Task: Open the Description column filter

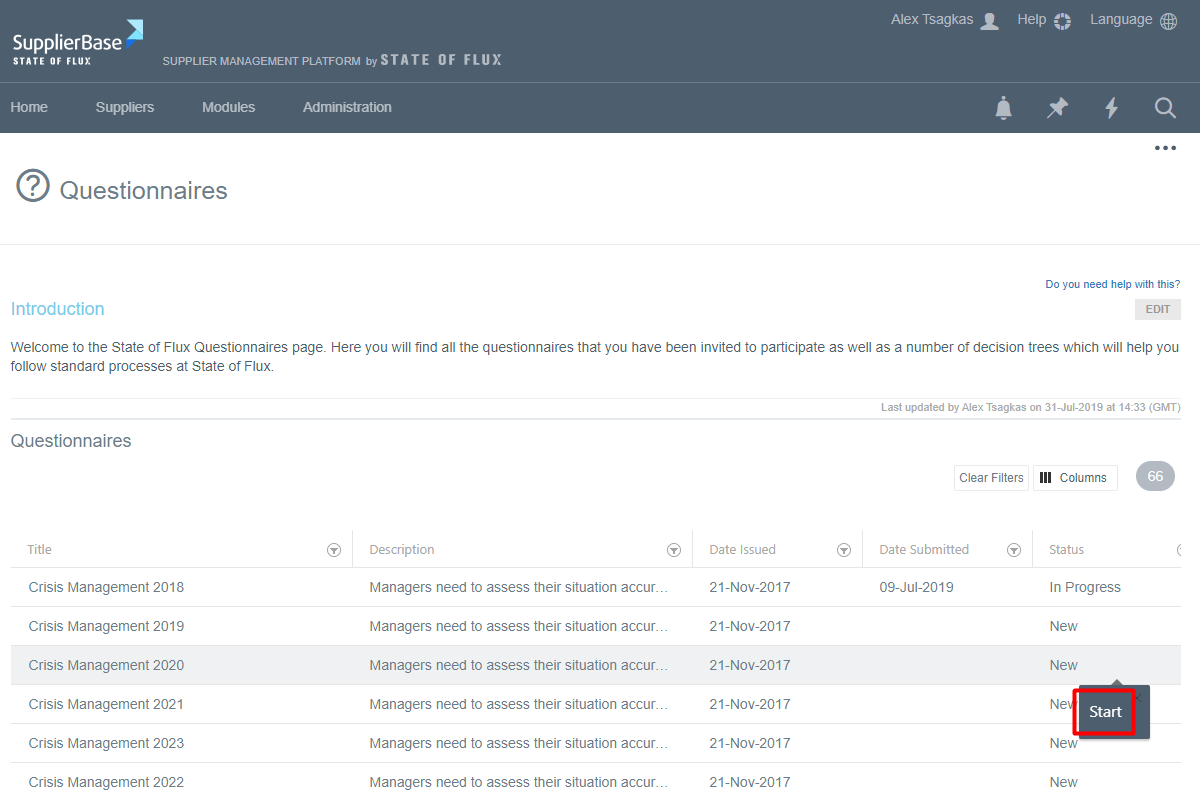Action: [x=674, y=550]
